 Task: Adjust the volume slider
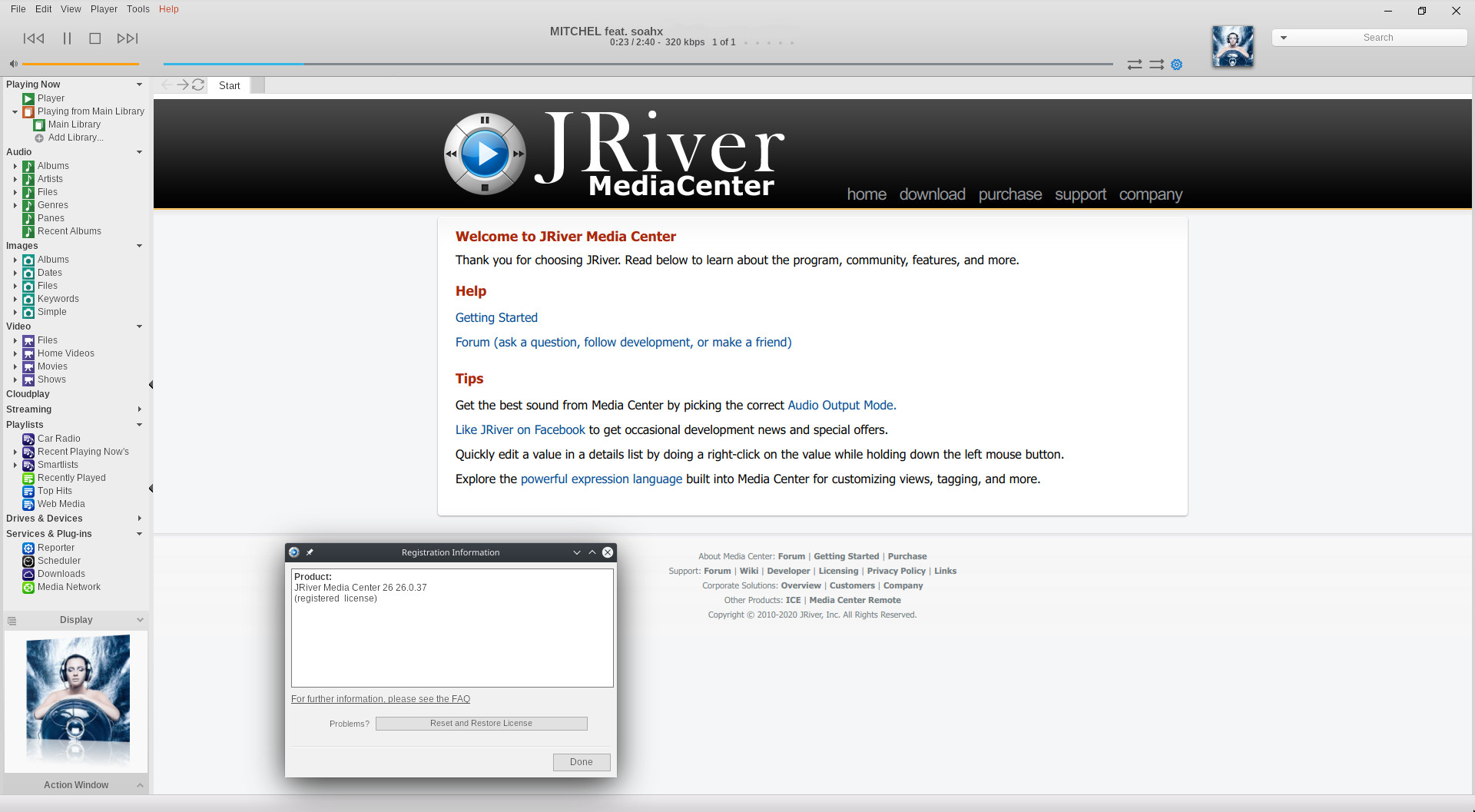[81, 64]
